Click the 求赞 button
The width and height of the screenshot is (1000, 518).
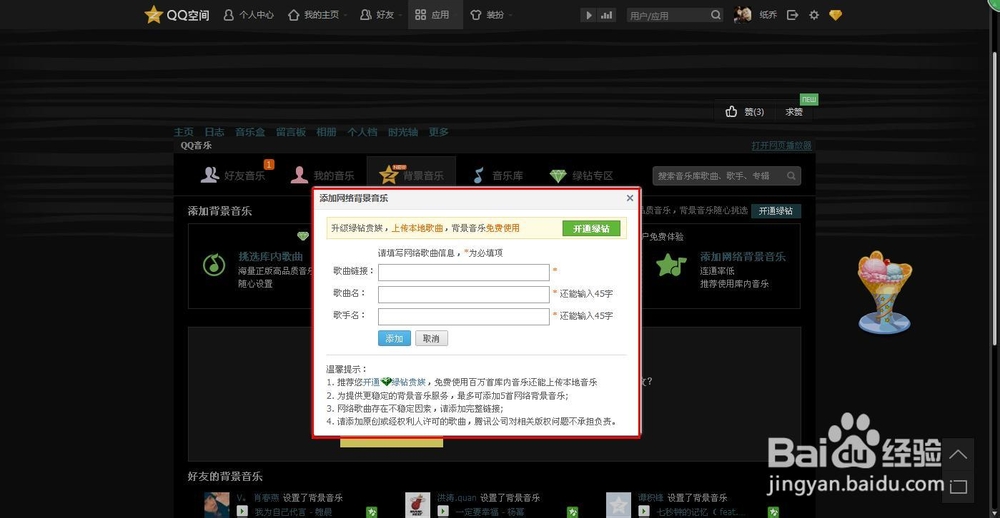[x=794, y=112]
